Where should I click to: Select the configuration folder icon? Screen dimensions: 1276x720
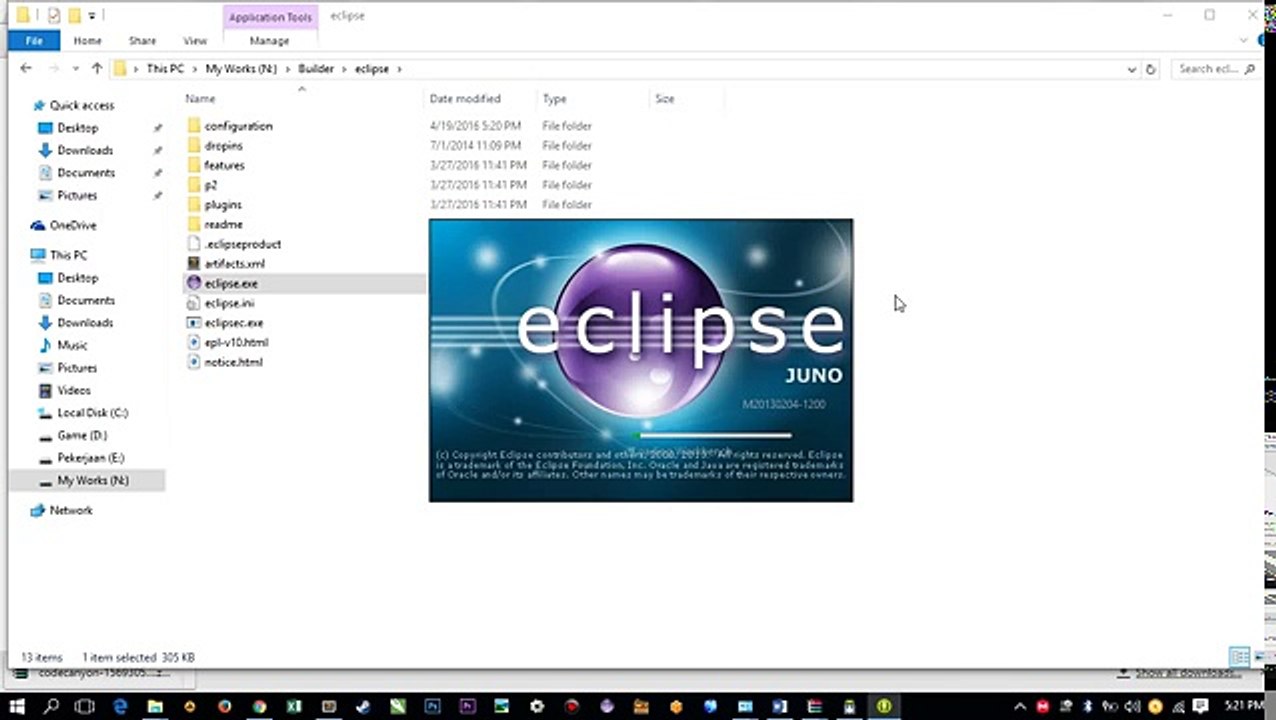click(x=194, y=126)
